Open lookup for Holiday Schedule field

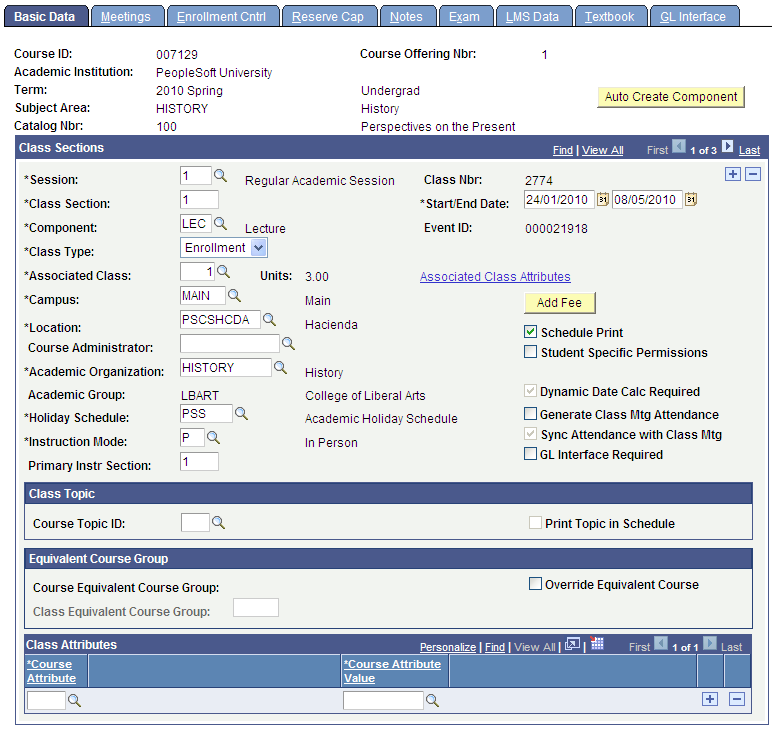pos(241,413)
